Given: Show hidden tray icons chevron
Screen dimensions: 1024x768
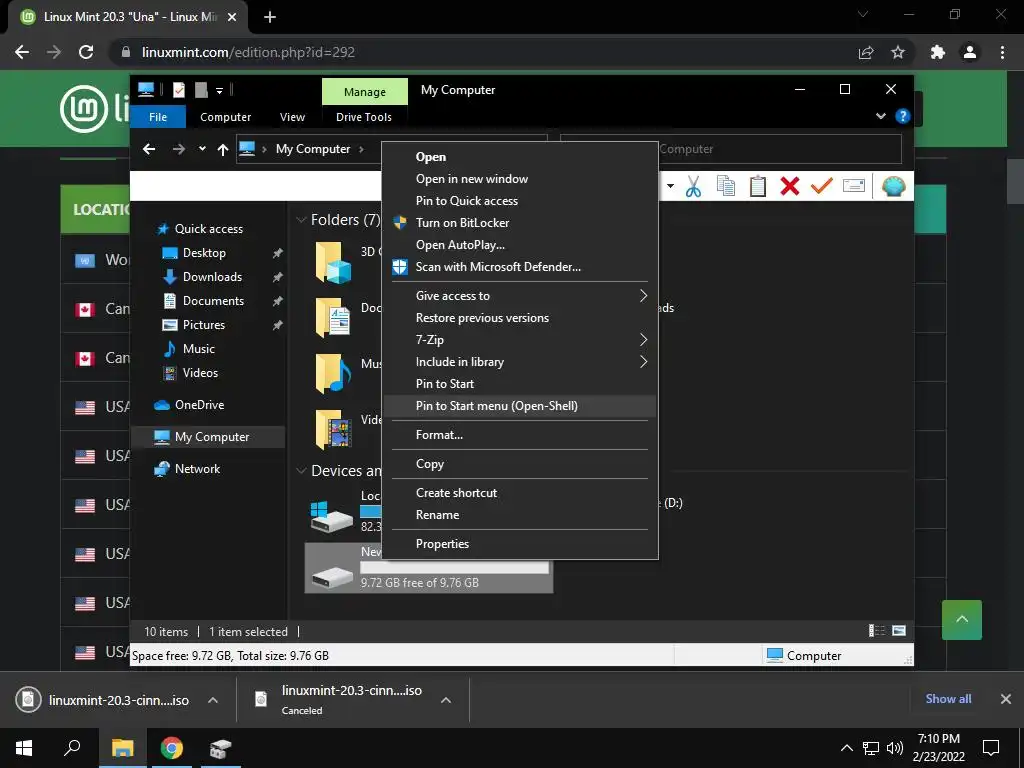Looking at the screenshot, I should coord(846,748).
